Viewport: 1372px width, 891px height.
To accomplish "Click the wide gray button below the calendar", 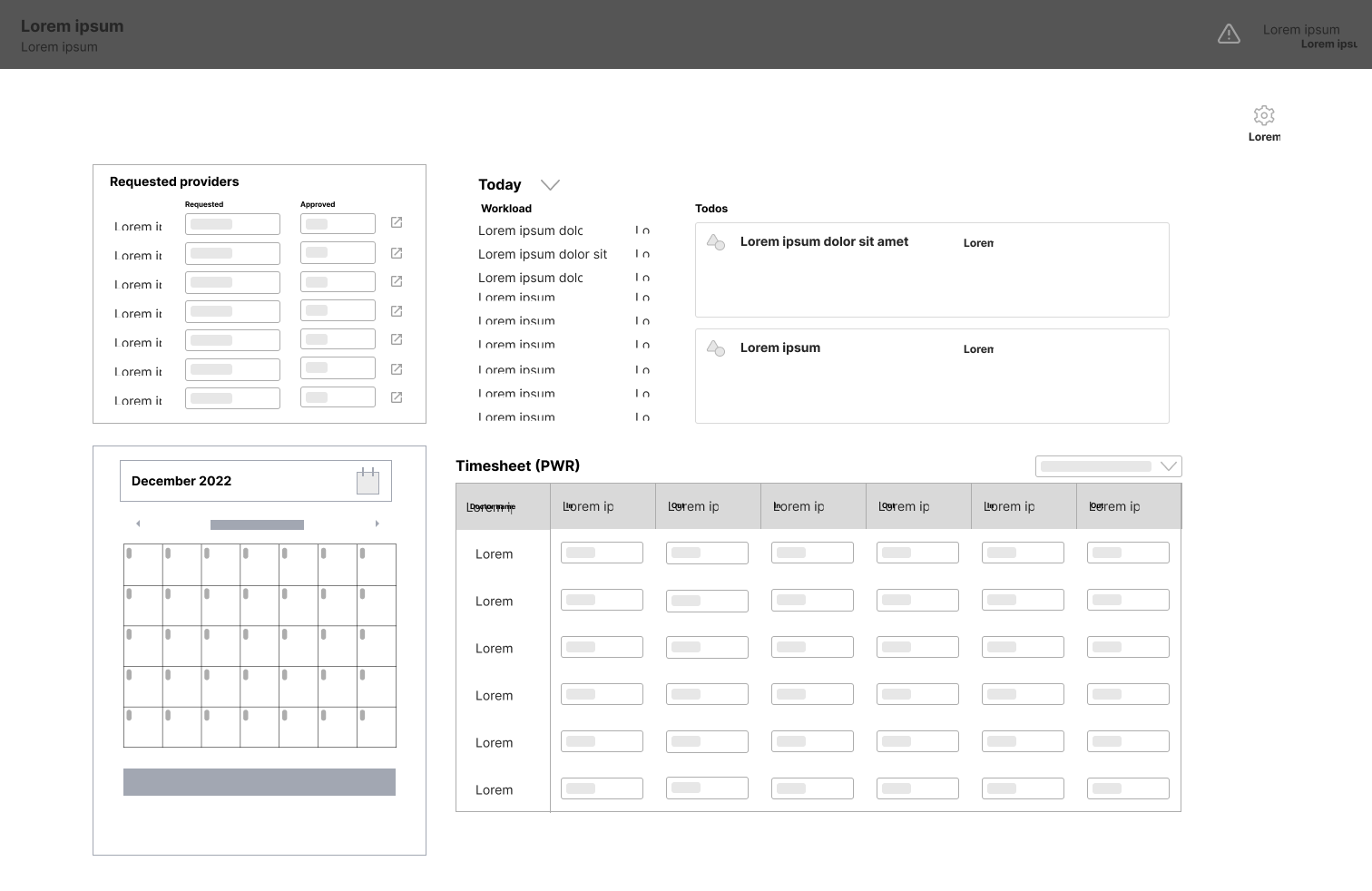I will (x=260, y=782).
